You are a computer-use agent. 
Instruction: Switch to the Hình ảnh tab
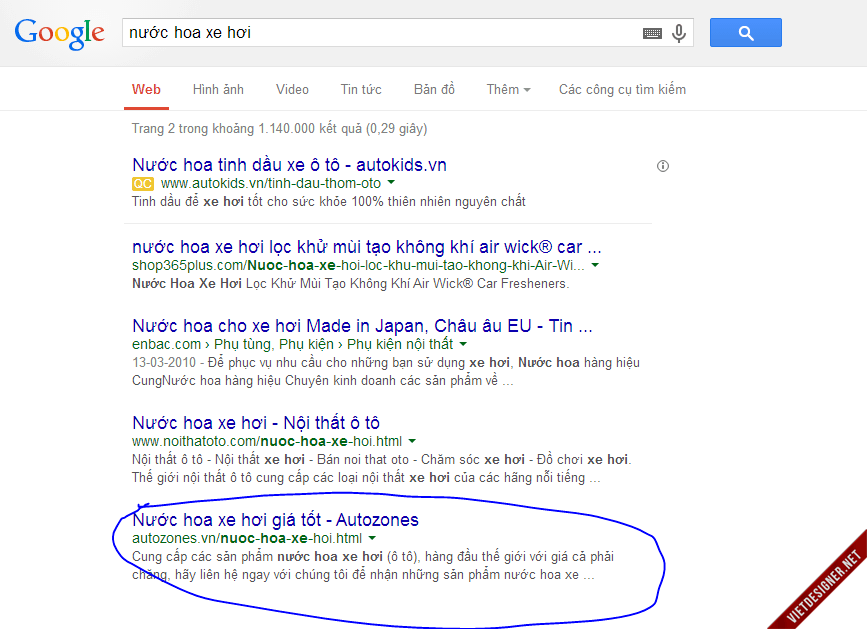point(218,90)
